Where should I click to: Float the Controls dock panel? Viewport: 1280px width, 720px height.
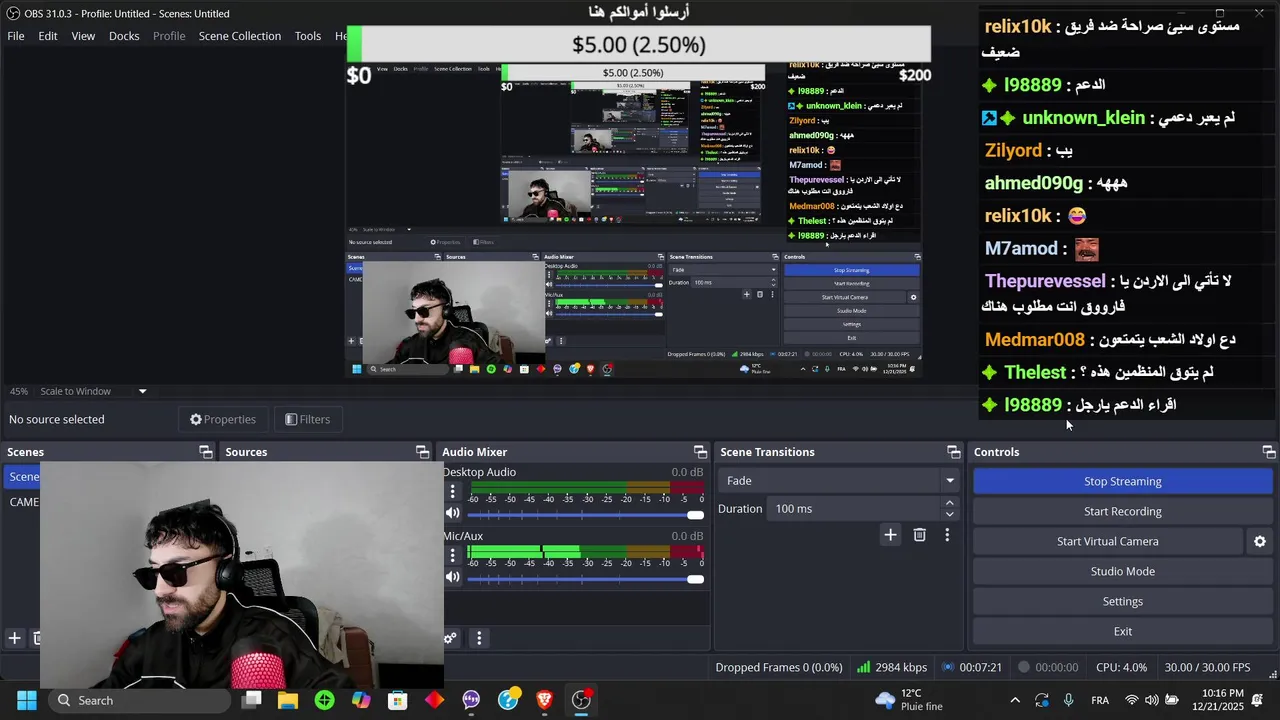point(1268,452)
